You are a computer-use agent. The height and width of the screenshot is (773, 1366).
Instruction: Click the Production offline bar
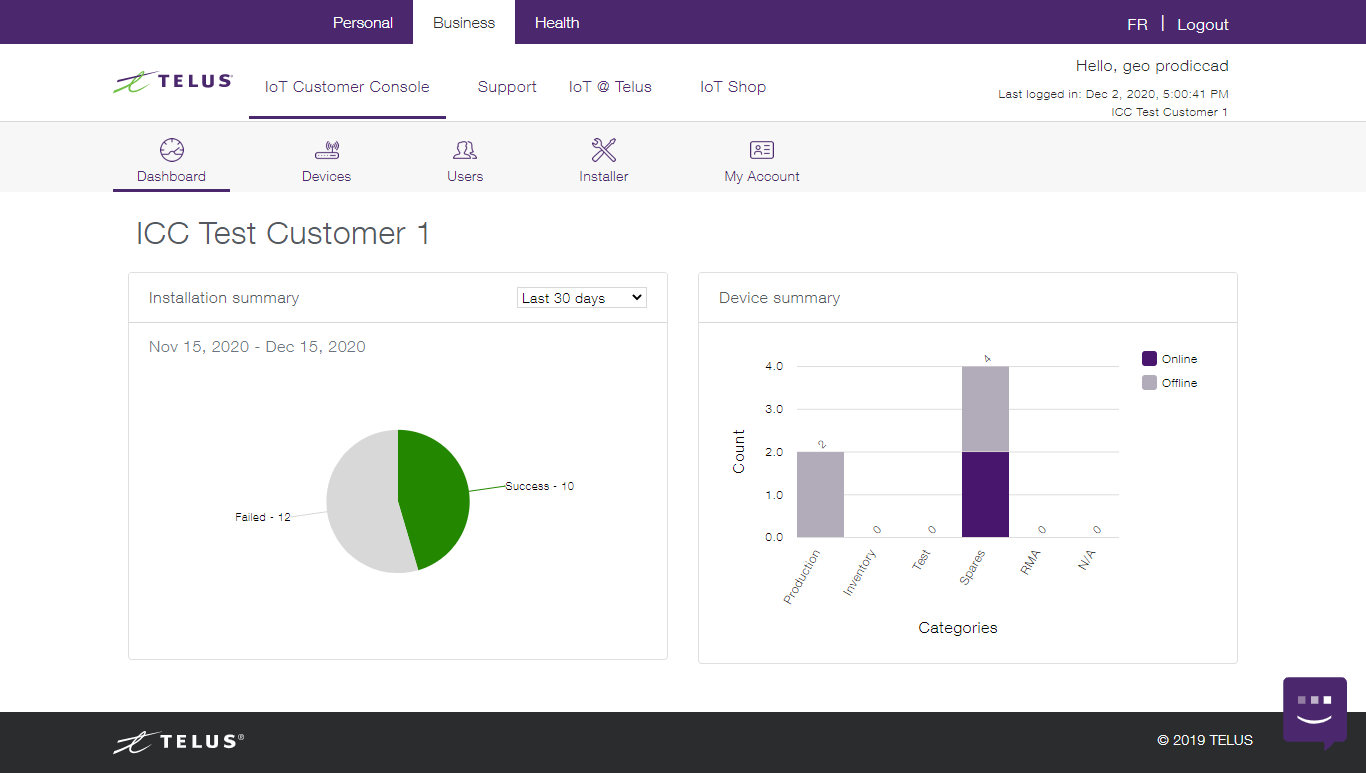click(820, 494)
